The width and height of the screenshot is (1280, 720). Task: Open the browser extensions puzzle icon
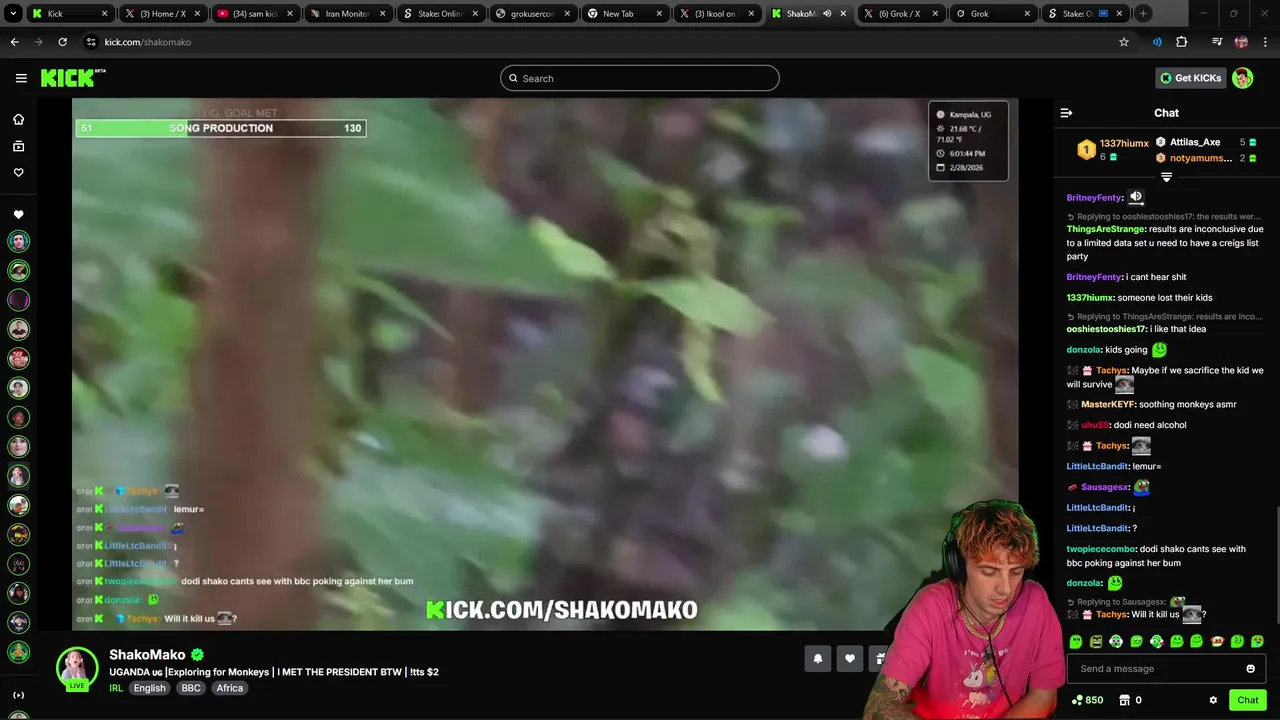point(1182,42)
